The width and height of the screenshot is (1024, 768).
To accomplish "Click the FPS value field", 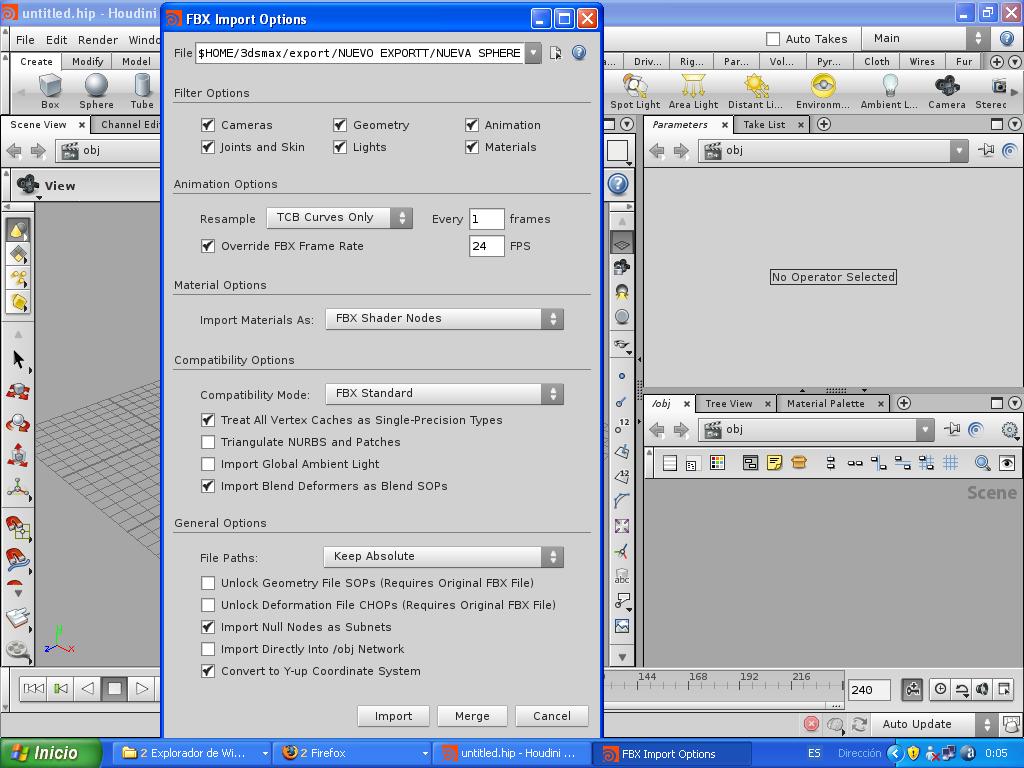I will [x=487, y=246].
